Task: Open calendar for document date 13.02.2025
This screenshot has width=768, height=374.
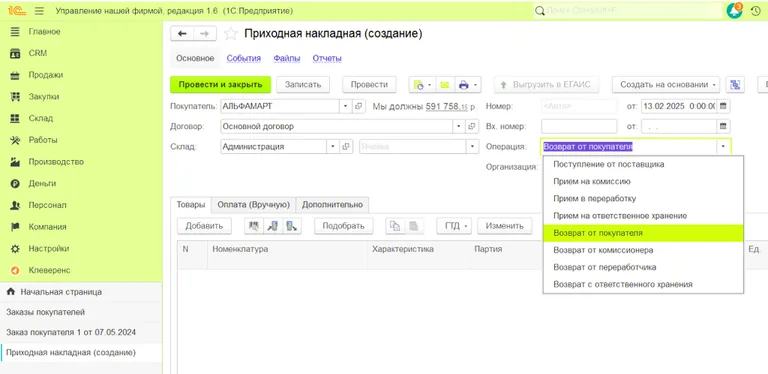Action: click(x=722, y=106)
